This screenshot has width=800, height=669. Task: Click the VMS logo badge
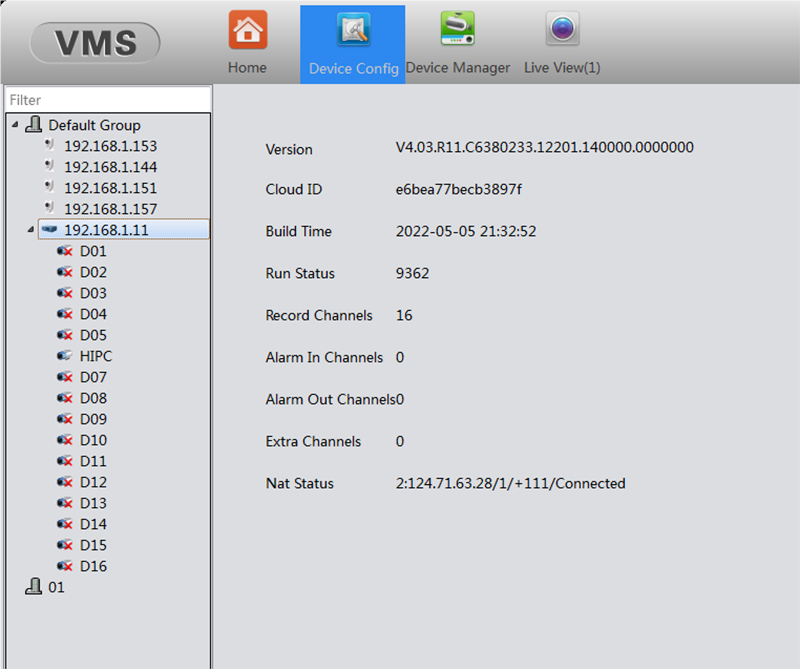[x=96, y=43]
